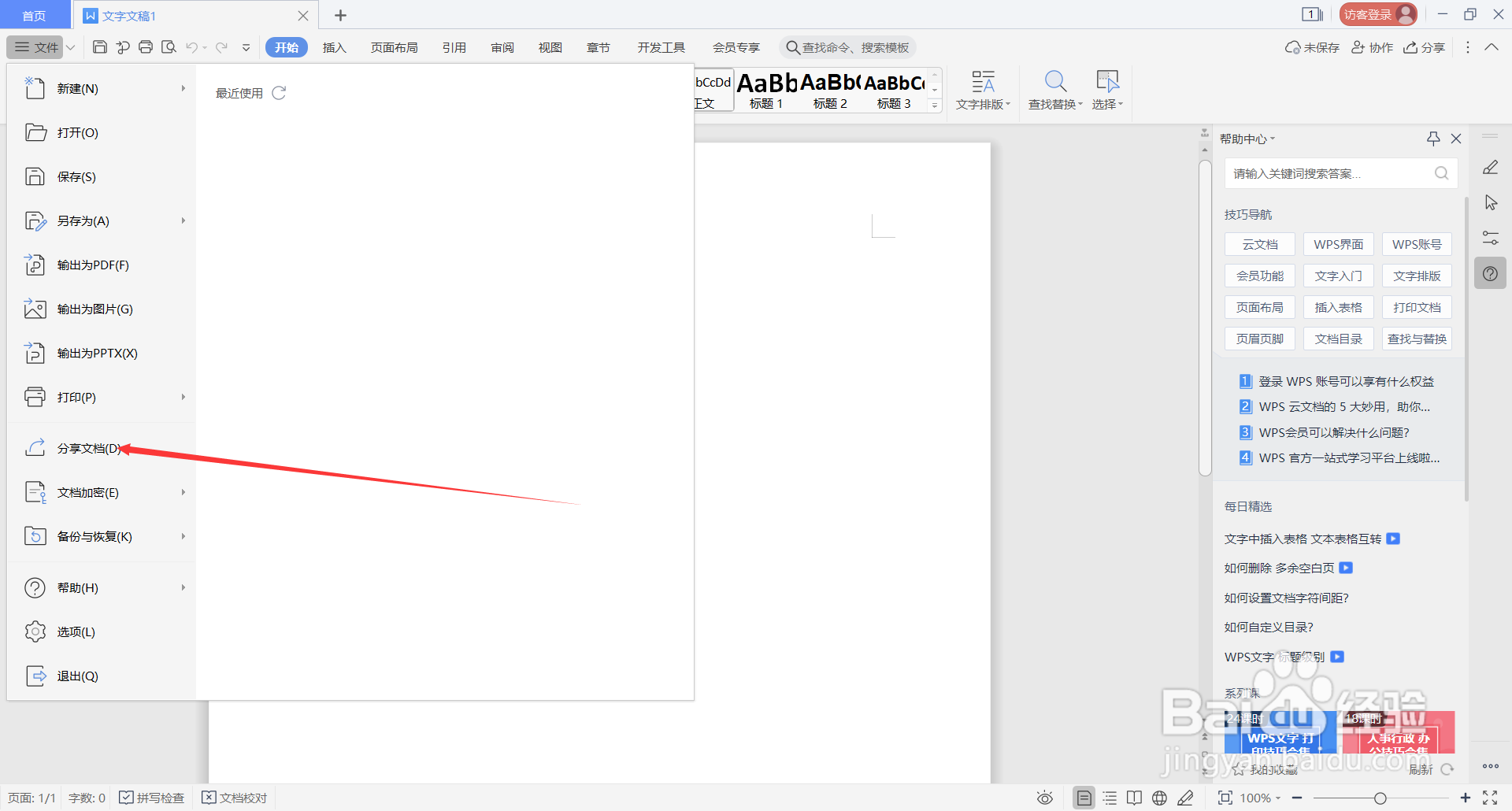Screen dimensions: 1512x811
Task: Click the redo arrow icon
Action: pos(221,47)
